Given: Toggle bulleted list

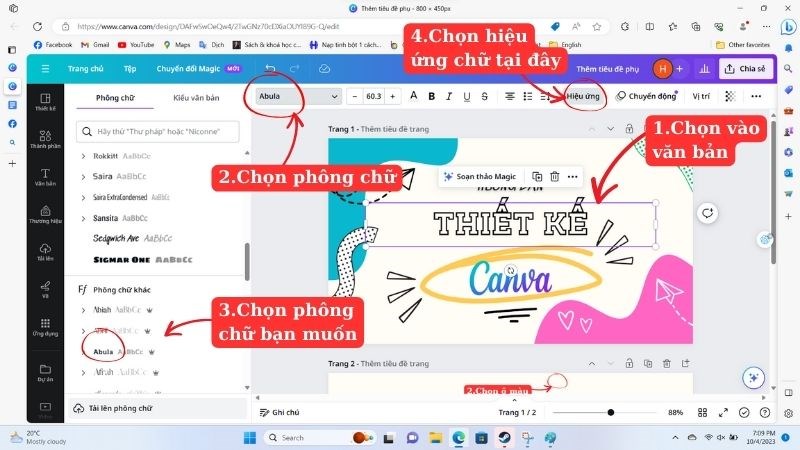Looking at the screenshot, I should click(x=528, y=96).
